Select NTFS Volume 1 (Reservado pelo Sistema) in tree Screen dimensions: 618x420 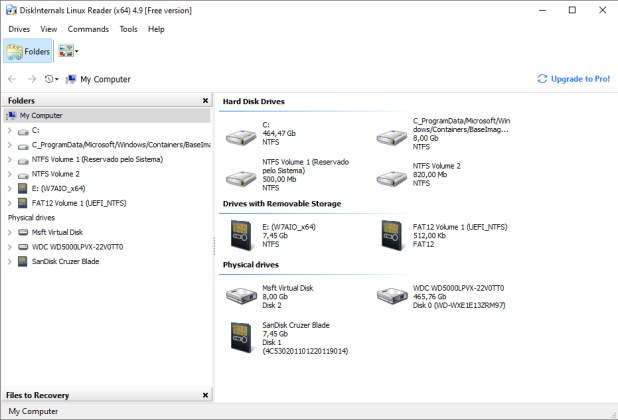[x=97, y=159]
